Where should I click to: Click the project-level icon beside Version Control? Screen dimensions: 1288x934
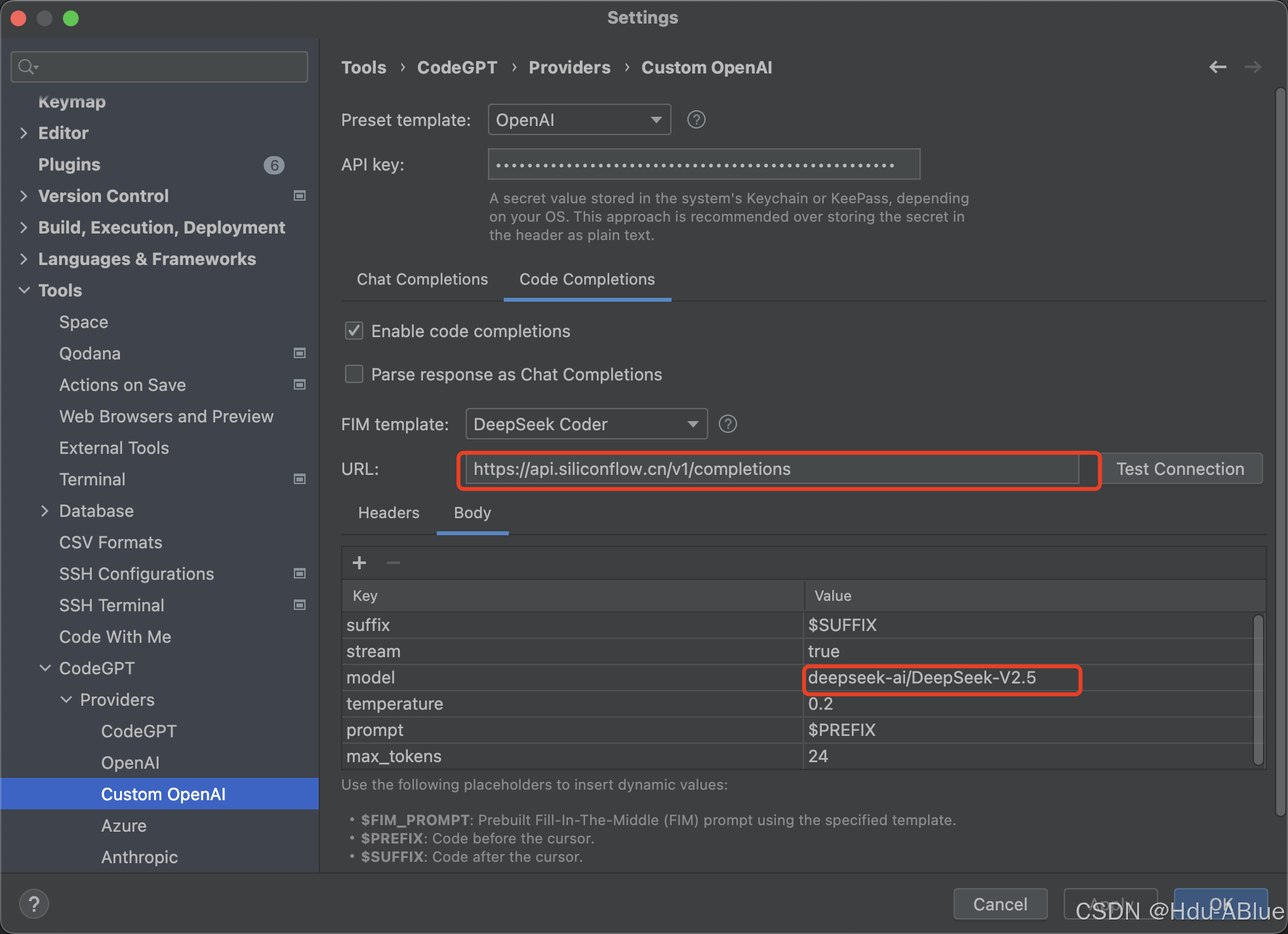[300, 195]
